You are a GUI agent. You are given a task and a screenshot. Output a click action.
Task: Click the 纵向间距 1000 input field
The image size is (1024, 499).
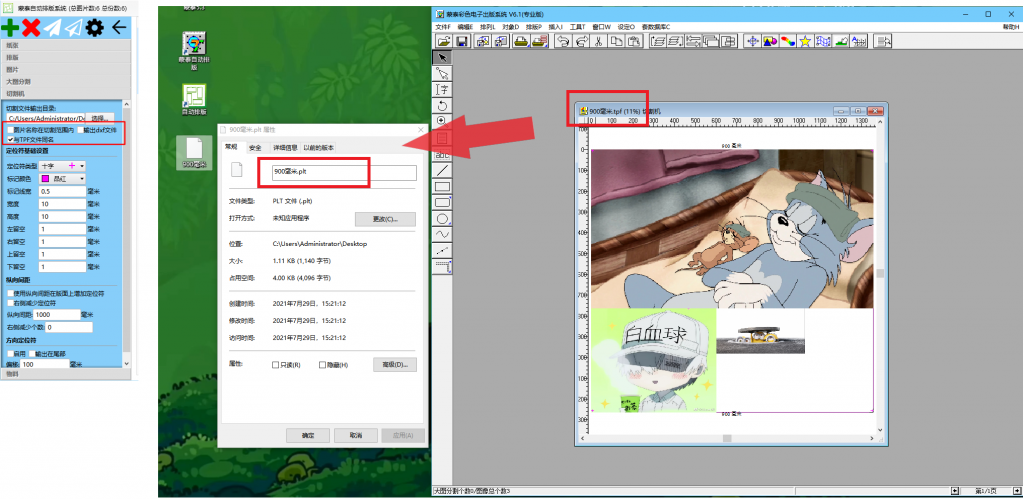(x=56, y=314)
